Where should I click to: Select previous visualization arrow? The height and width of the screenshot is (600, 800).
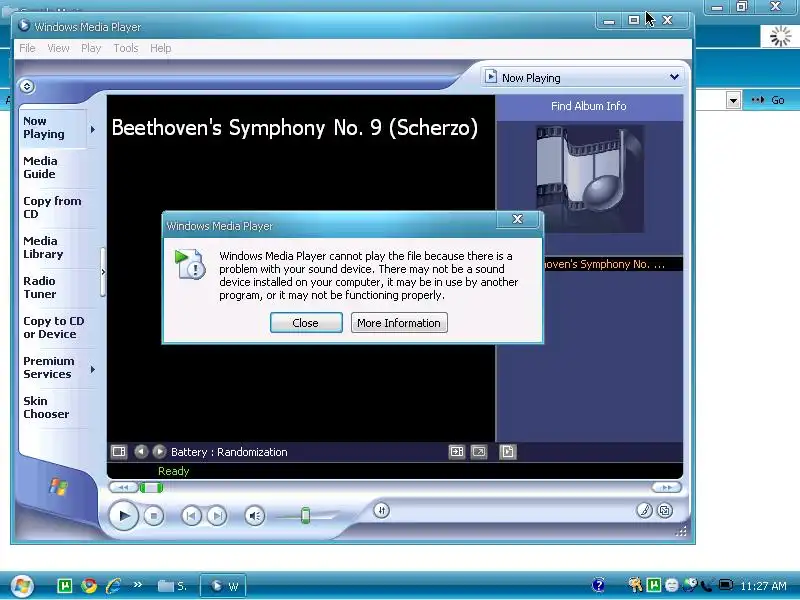(x=141, y=452)
